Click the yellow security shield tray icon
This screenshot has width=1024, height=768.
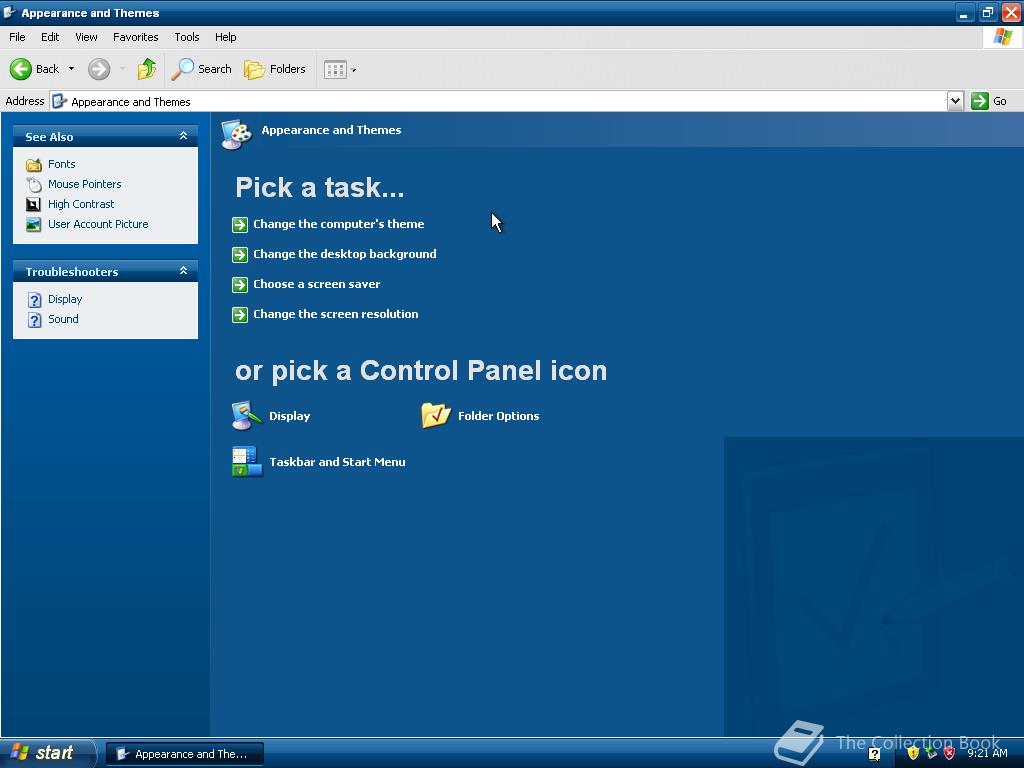point(912,754)
